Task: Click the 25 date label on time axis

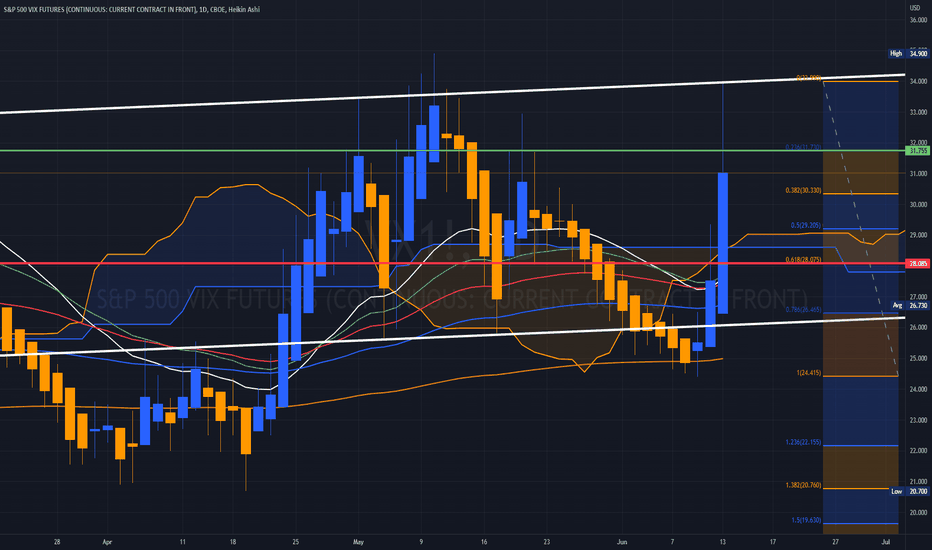Action: [x=295, y=542]
